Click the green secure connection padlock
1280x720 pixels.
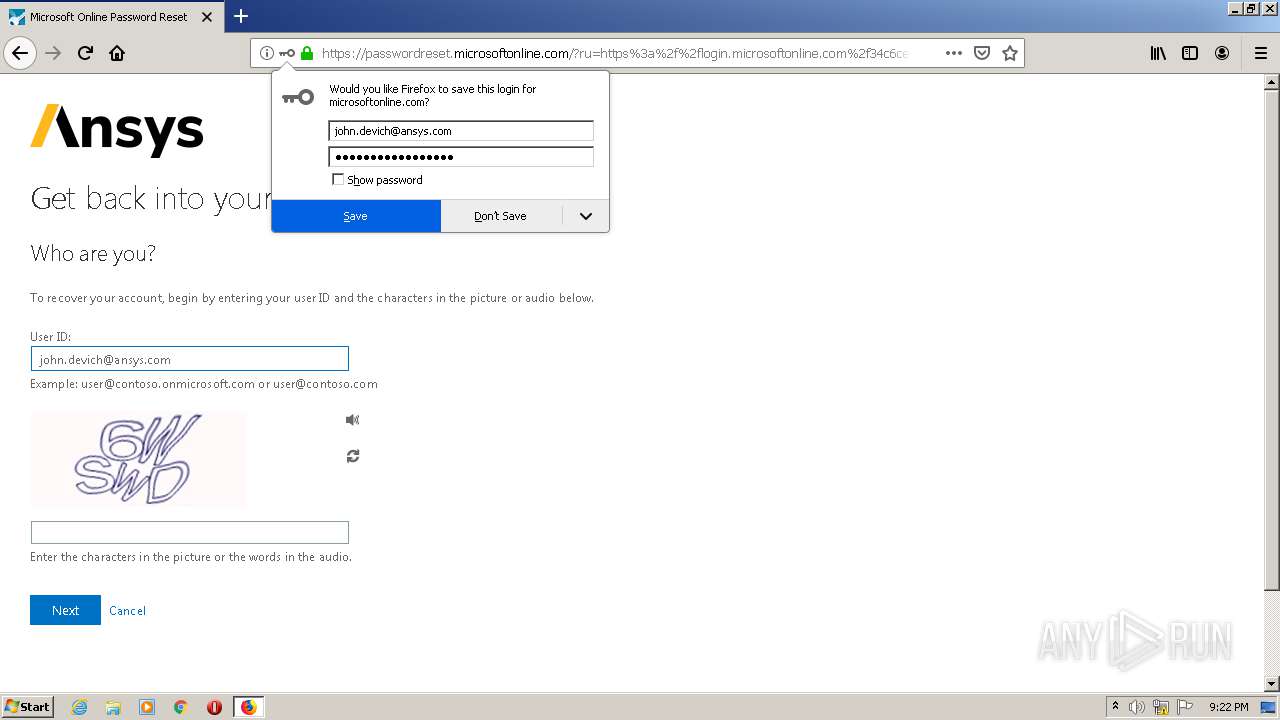point(307,53)
